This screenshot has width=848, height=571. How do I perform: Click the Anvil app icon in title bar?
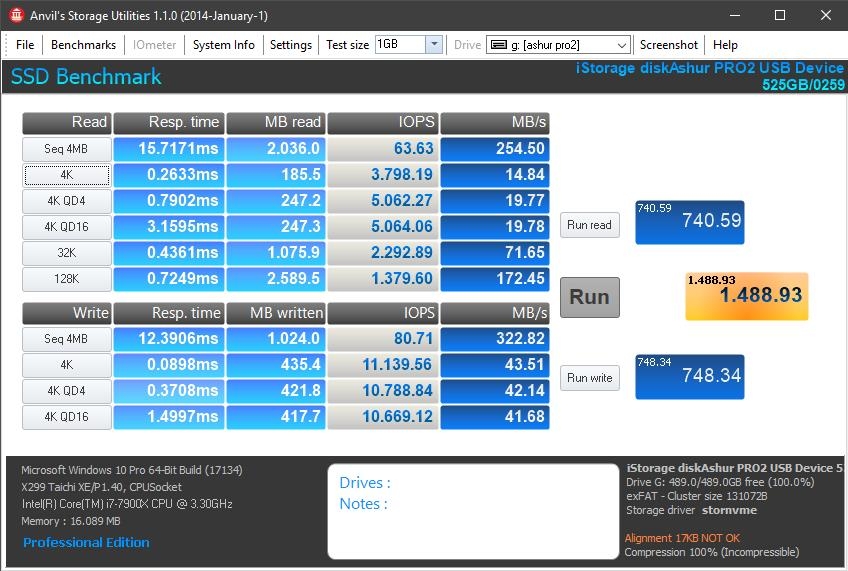pyautogui.click(x=16, y=15)
